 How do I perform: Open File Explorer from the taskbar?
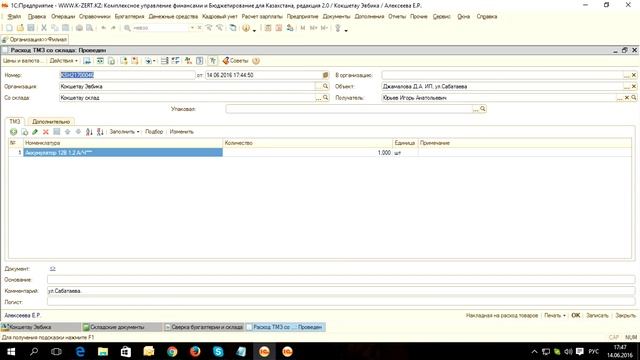[103, 351]
